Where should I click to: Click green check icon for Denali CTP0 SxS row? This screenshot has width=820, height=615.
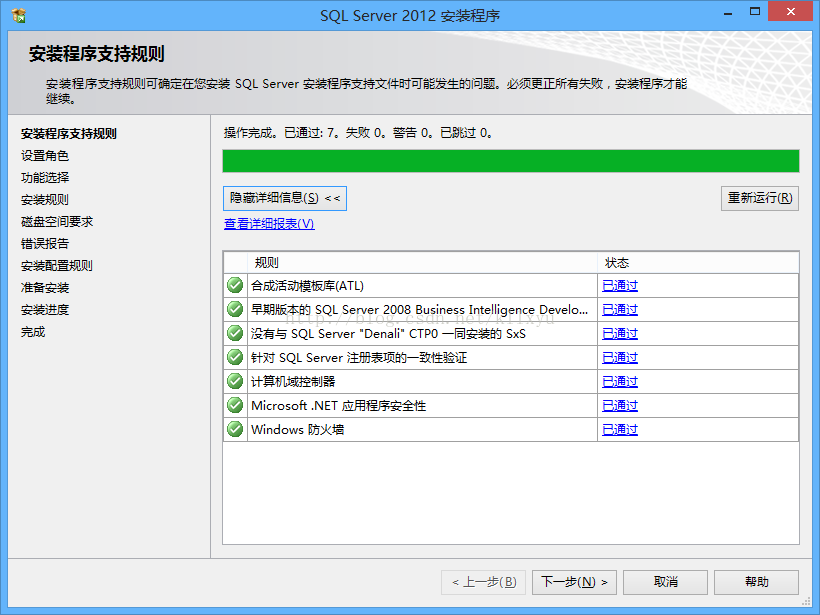point(235,333)
